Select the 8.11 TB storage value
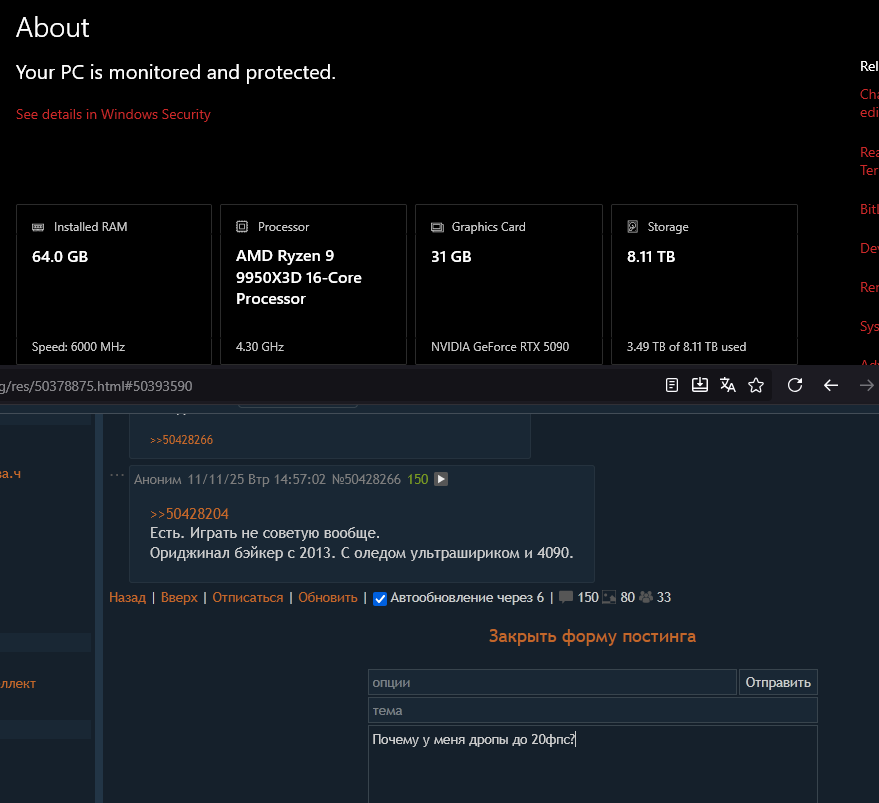 point(651,257)
